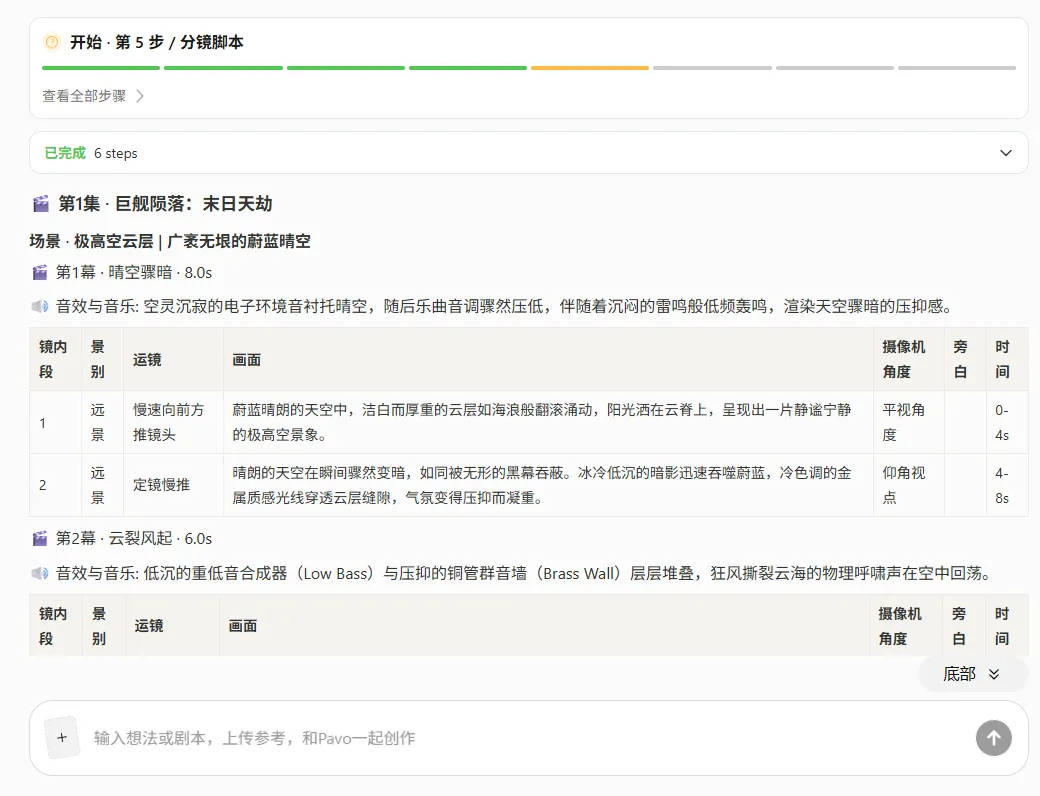The height and width of the screenshot is (796, 1040).
Task: Click the 开始 · 第 5 步 / 分镜脚本 heading
Action: pyautogui.click(x=157, y=42)
